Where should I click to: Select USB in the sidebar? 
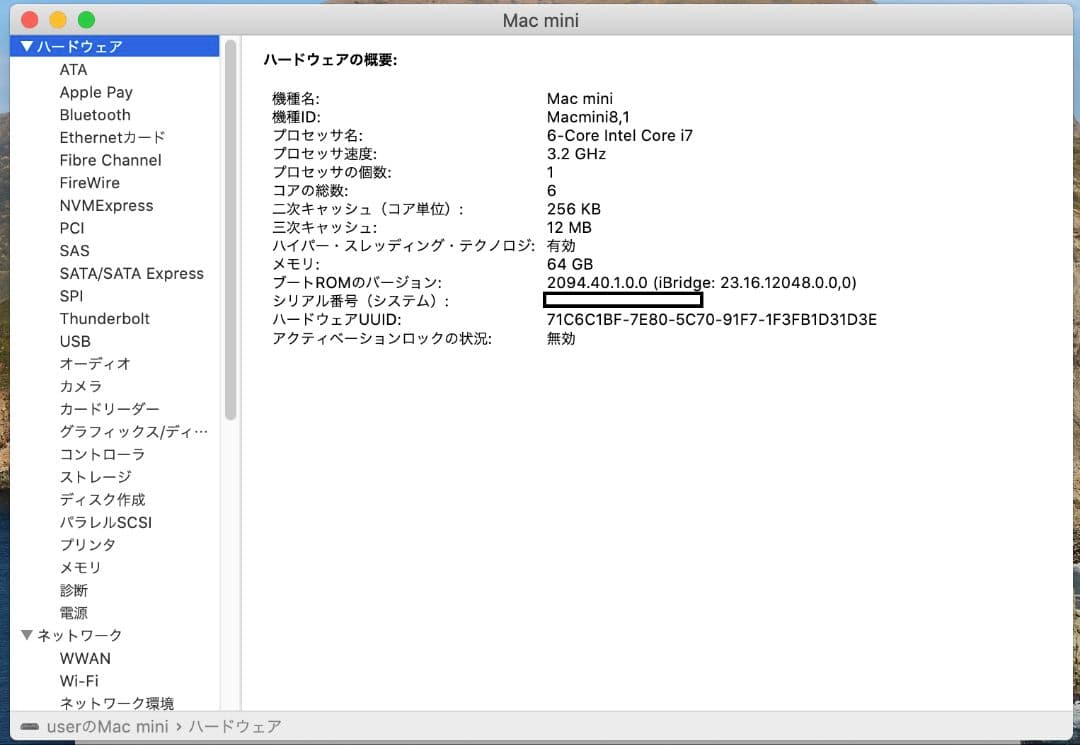point(74,342)
